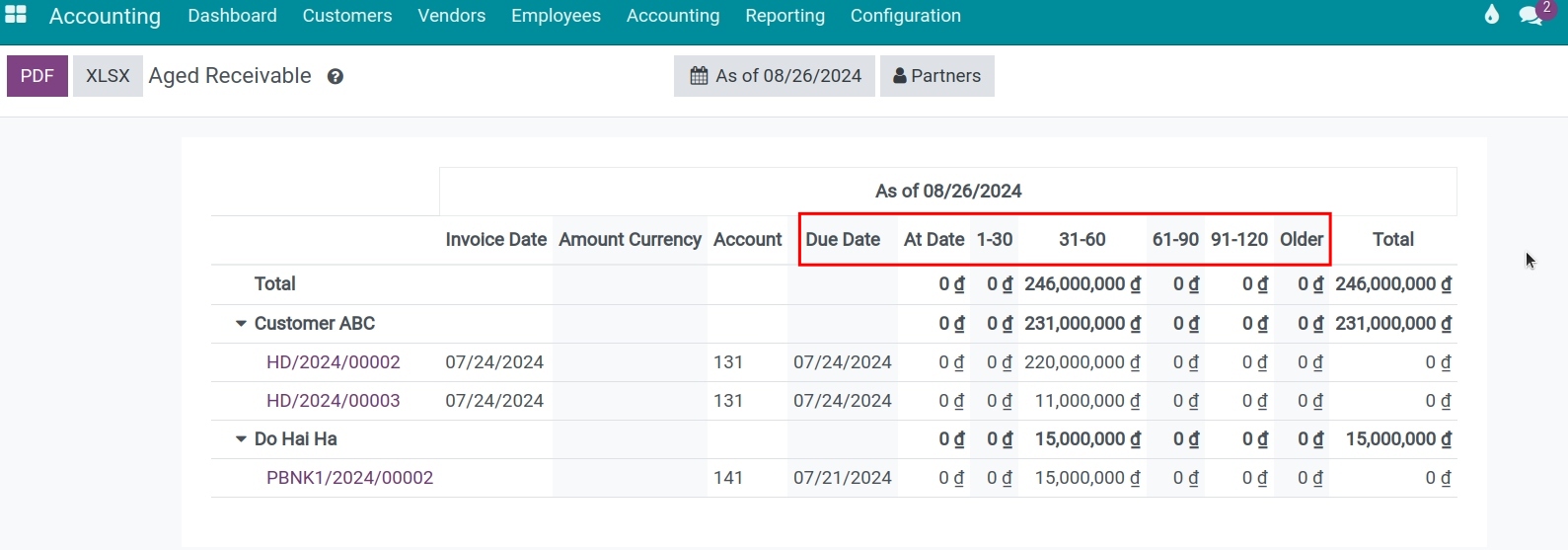This screenshot has width=1568, height=550.
Task: Click the As of 08/26/2024 table heading
Action: pos(948,192)
